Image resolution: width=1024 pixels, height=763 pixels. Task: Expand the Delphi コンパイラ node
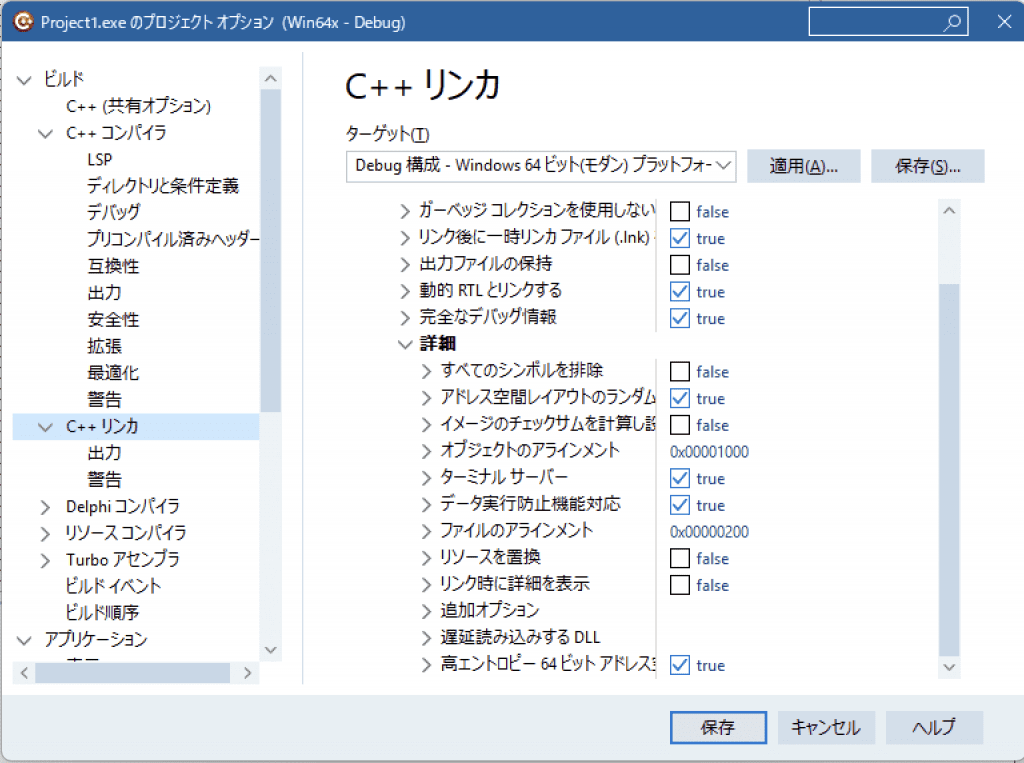45,507
